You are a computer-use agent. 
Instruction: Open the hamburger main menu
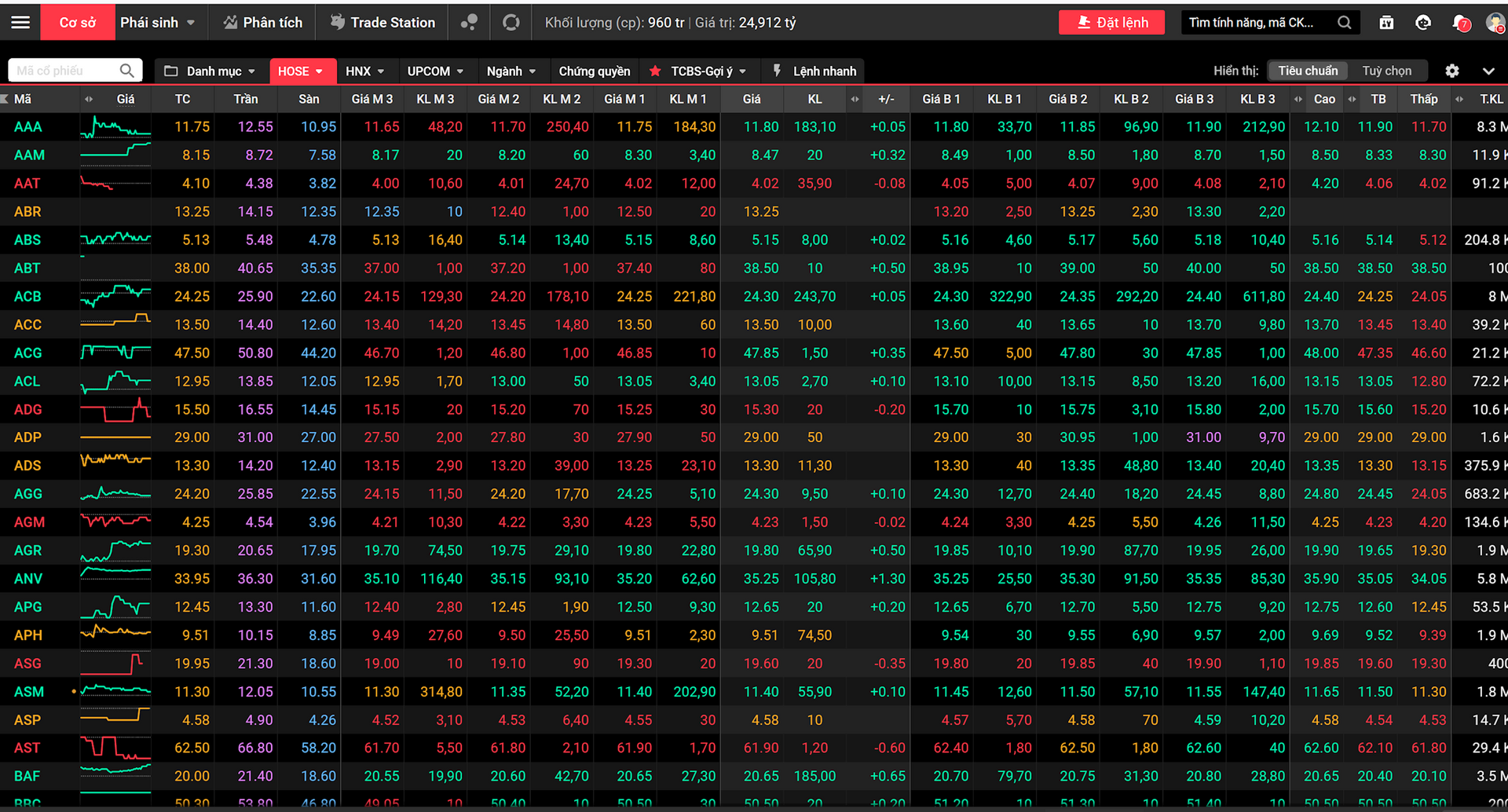click(20, 23)
